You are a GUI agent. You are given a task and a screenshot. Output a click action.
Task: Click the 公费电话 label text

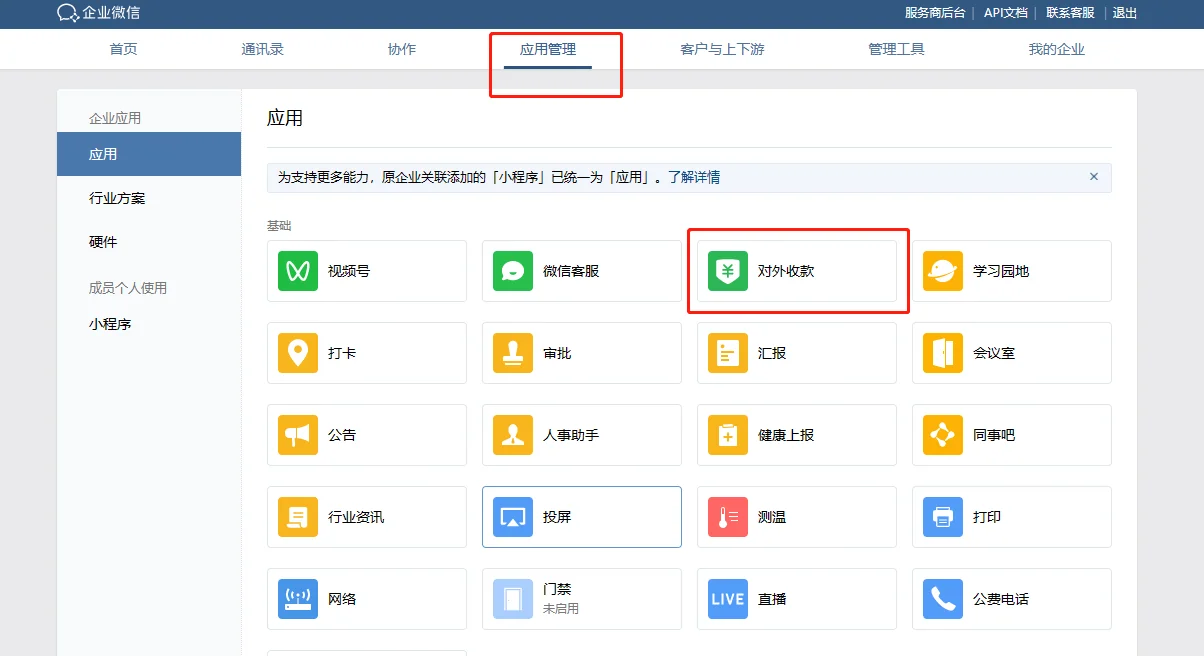coord(1001,599)
